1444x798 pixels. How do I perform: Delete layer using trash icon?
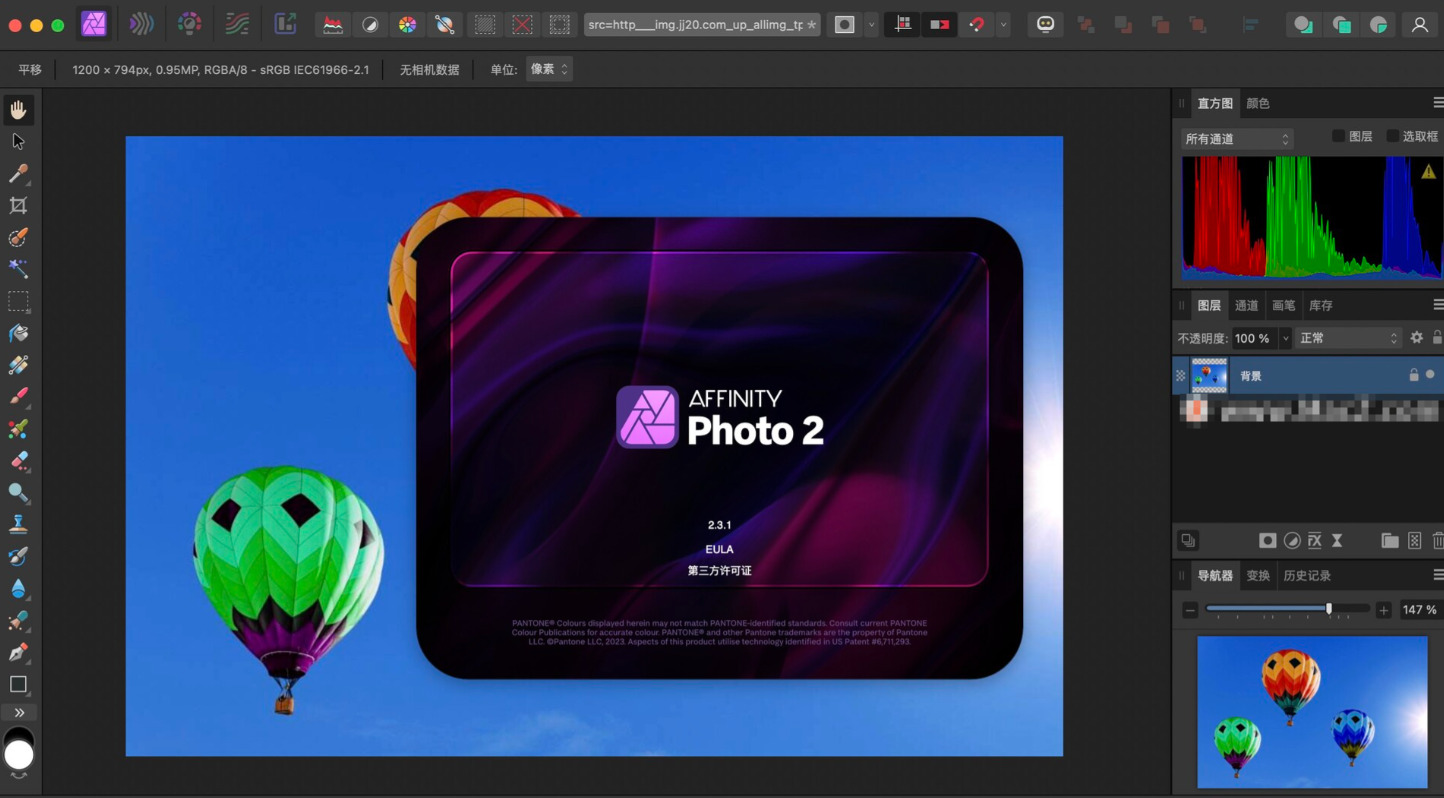tap(1438, 541)
